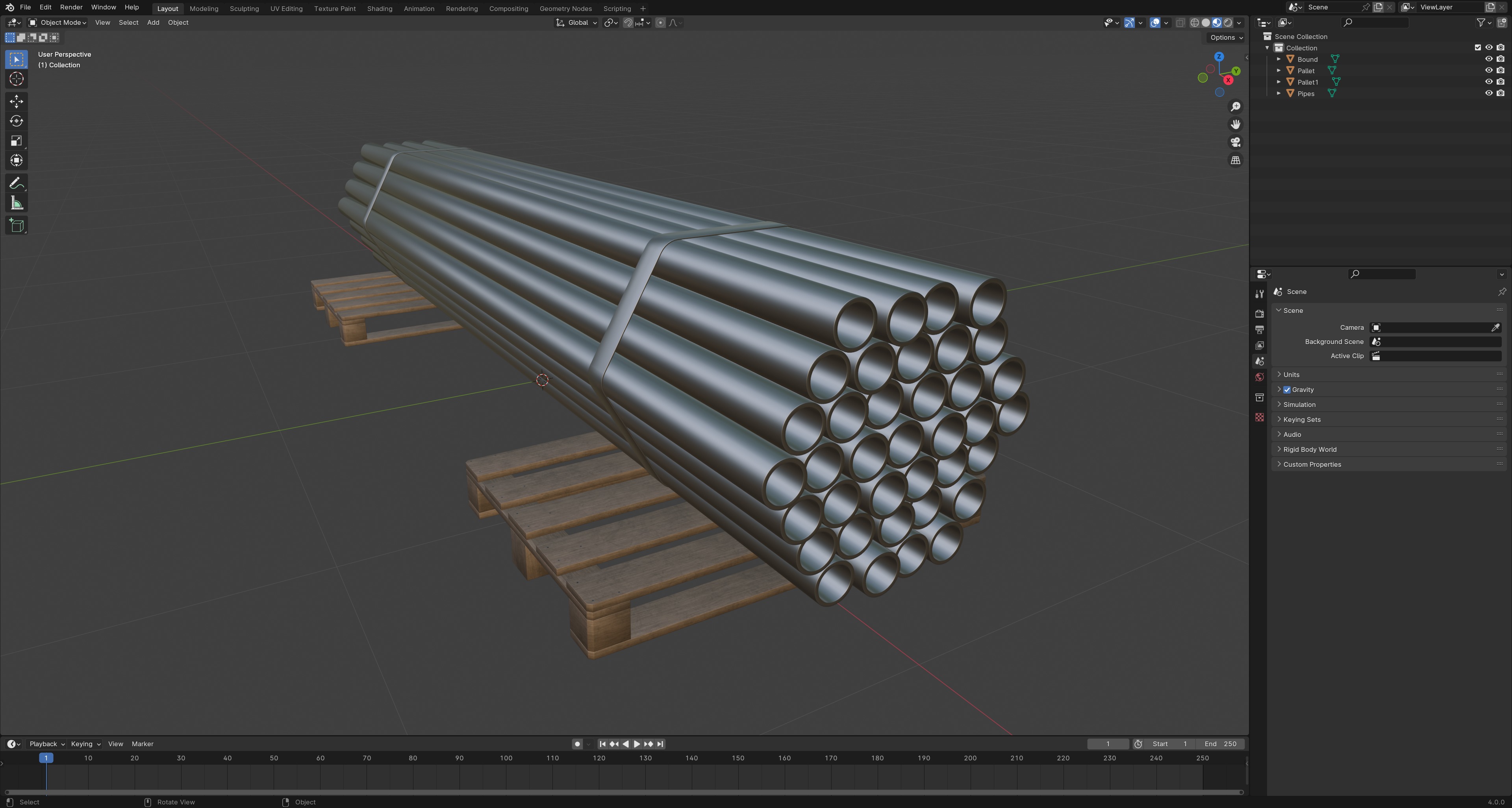Image resolution: width=1512 pixels, height=808 pixels.
Task: Select the Add Cube tool
Action: [x=17, y=226]
